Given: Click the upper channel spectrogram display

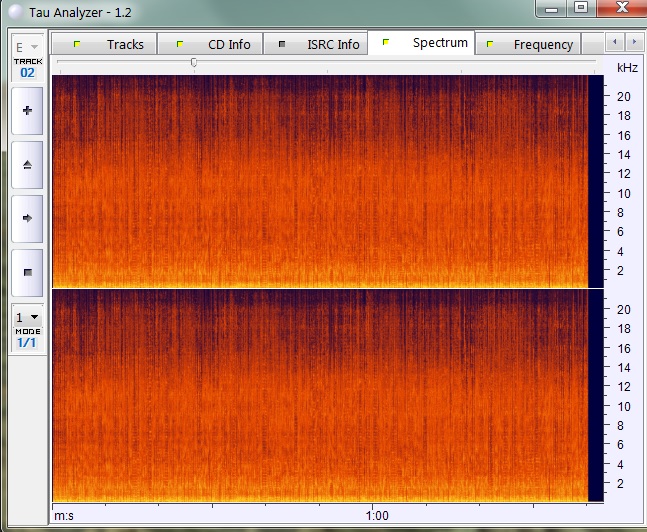Looking at the screenshot, I should click(x=319, y=180).
